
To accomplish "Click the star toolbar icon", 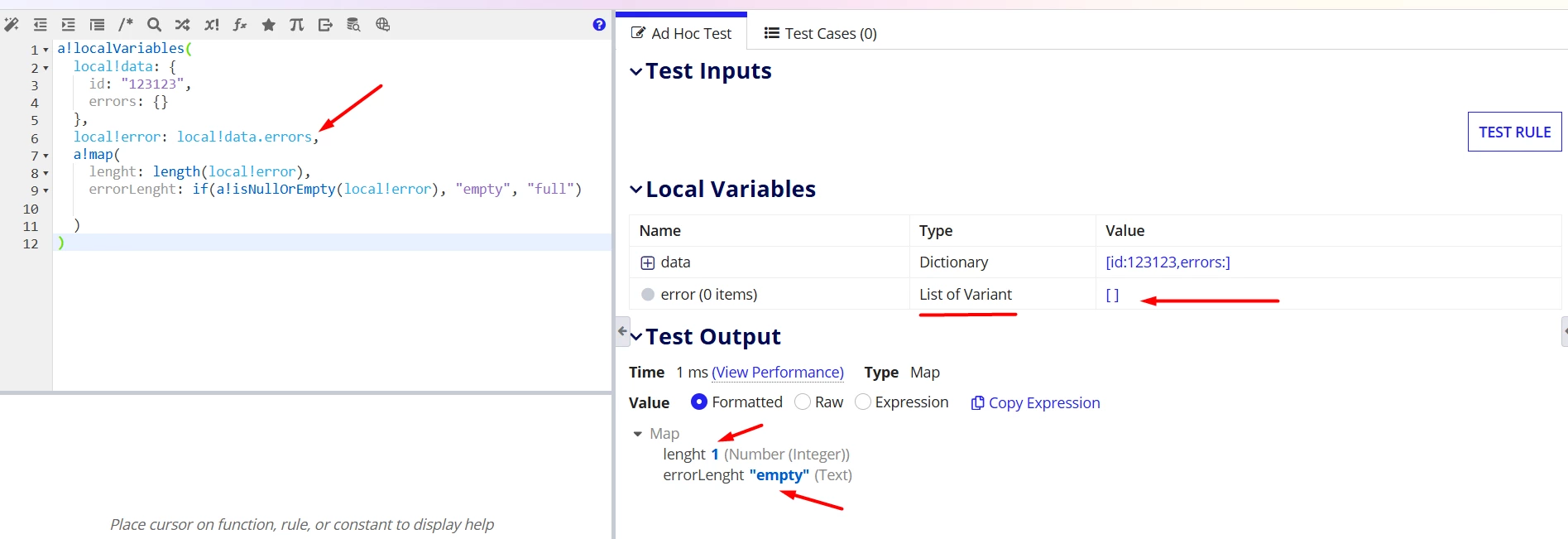I will click(x=268, y=25).
